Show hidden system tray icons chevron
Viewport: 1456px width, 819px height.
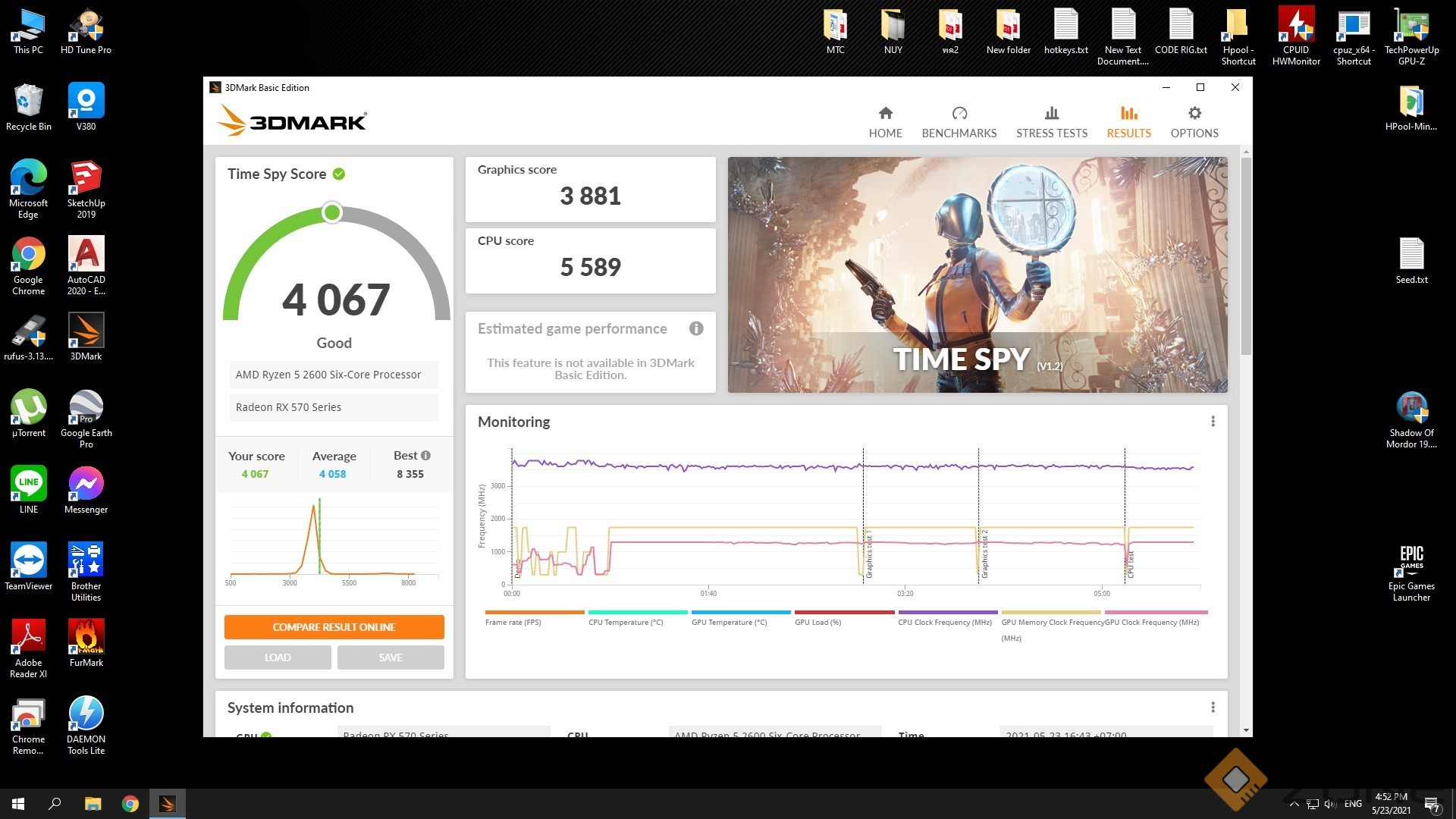pos(1294,804)
